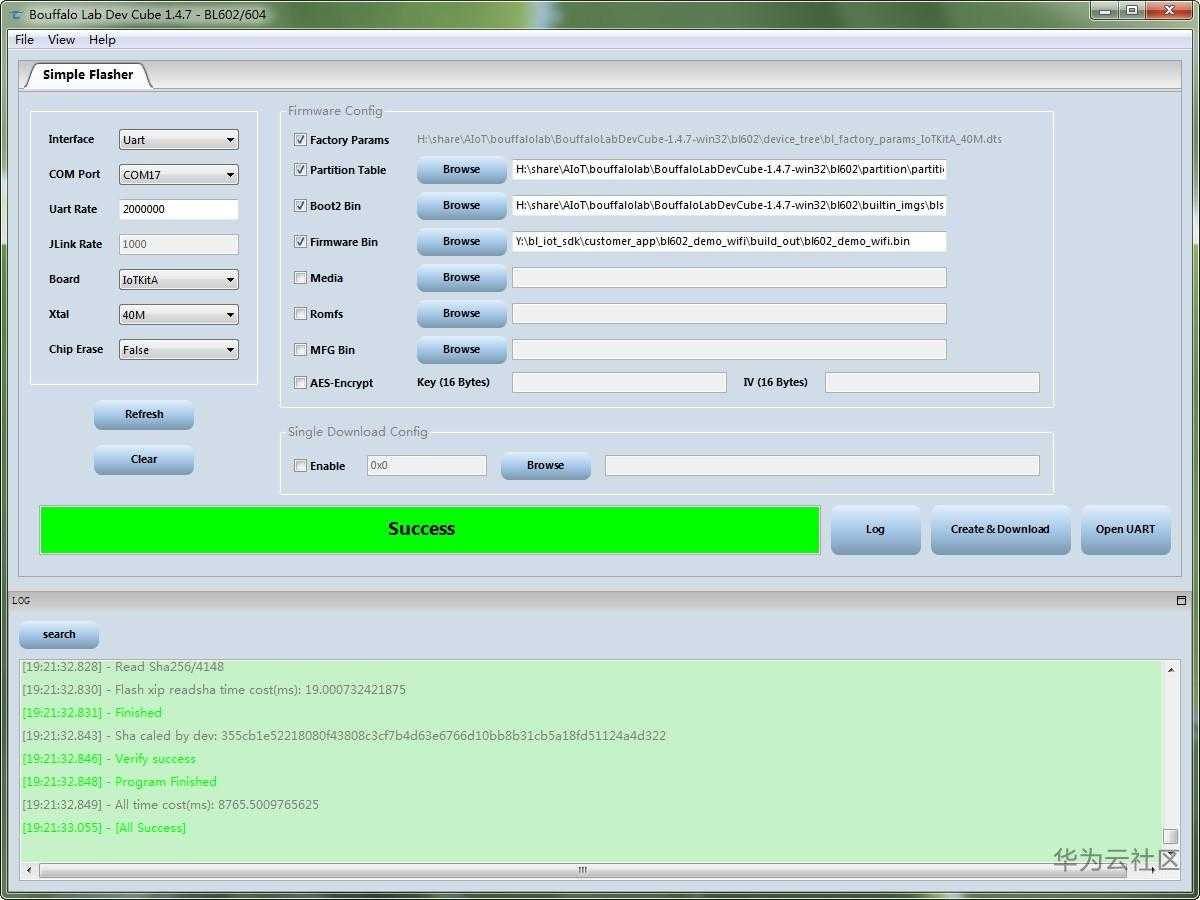Click the MFG Bin path field

point(729,350)
